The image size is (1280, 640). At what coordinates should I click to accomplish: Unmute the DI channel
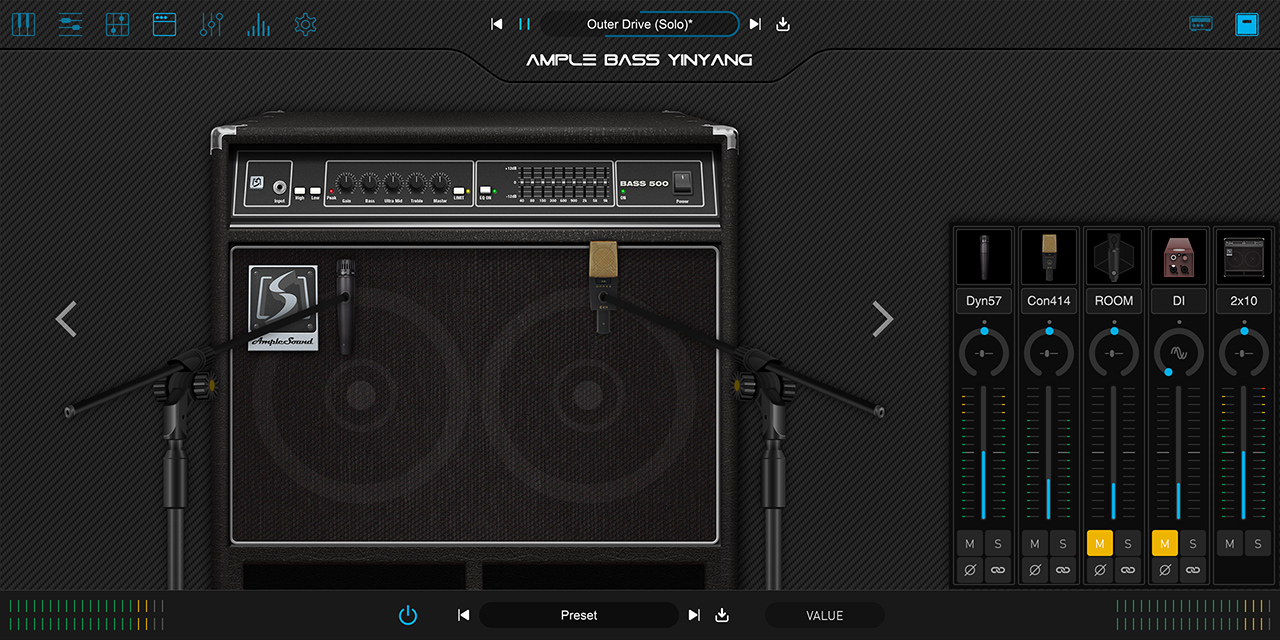click(x=1164, y=544)
